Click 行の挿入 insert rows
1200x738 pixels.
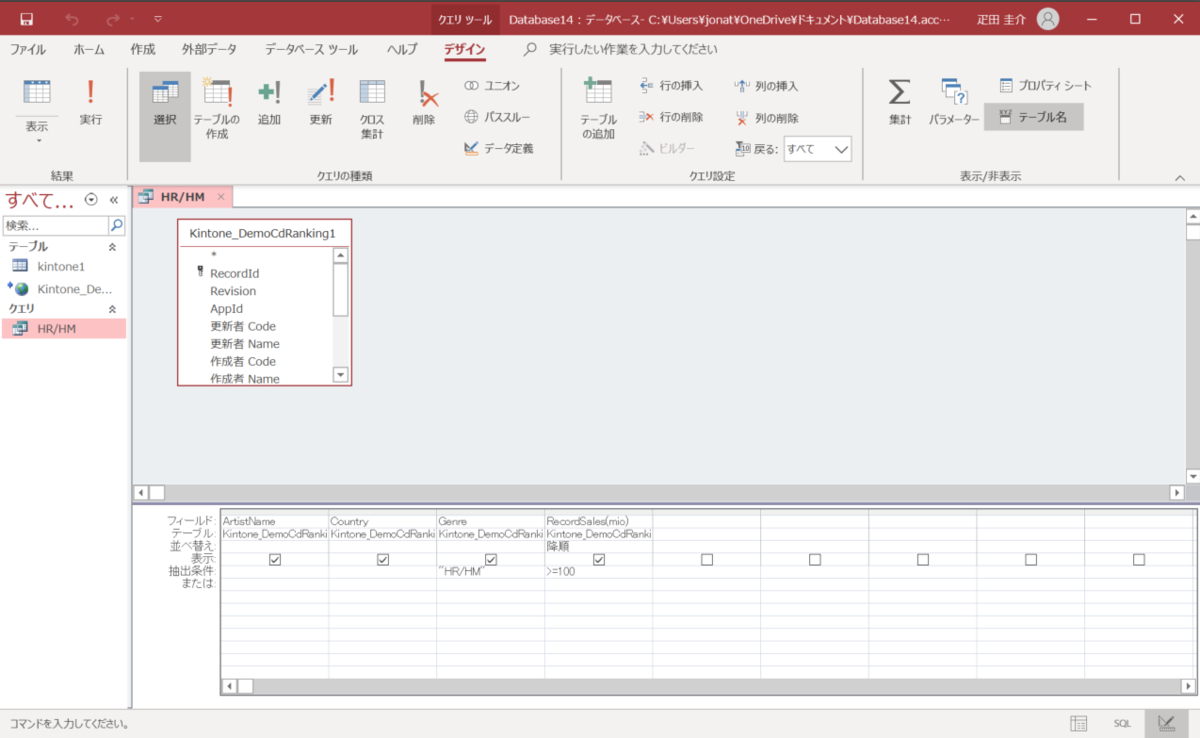671,86
